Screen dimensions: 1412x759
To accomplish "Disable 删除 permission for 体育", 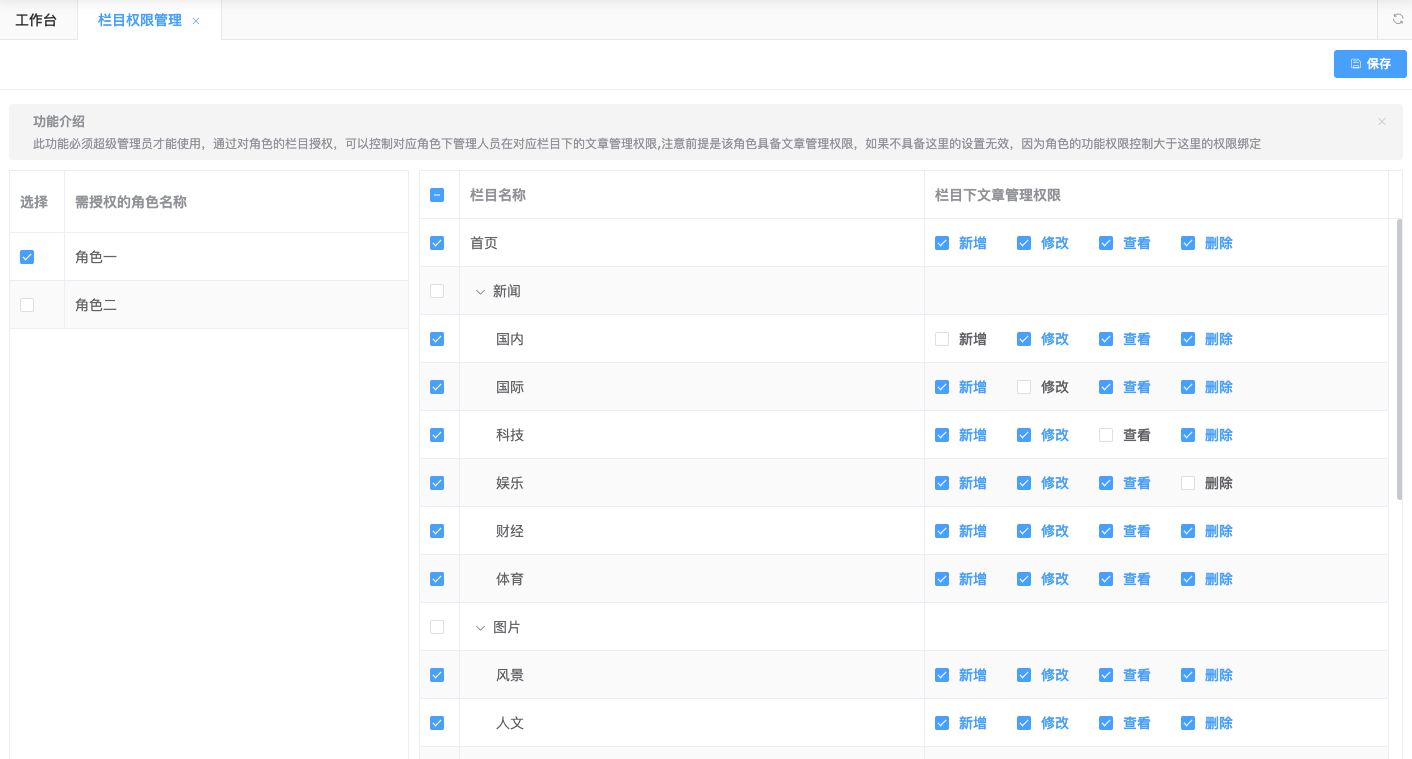I will pyautogui.click(x=1188, y=579).
